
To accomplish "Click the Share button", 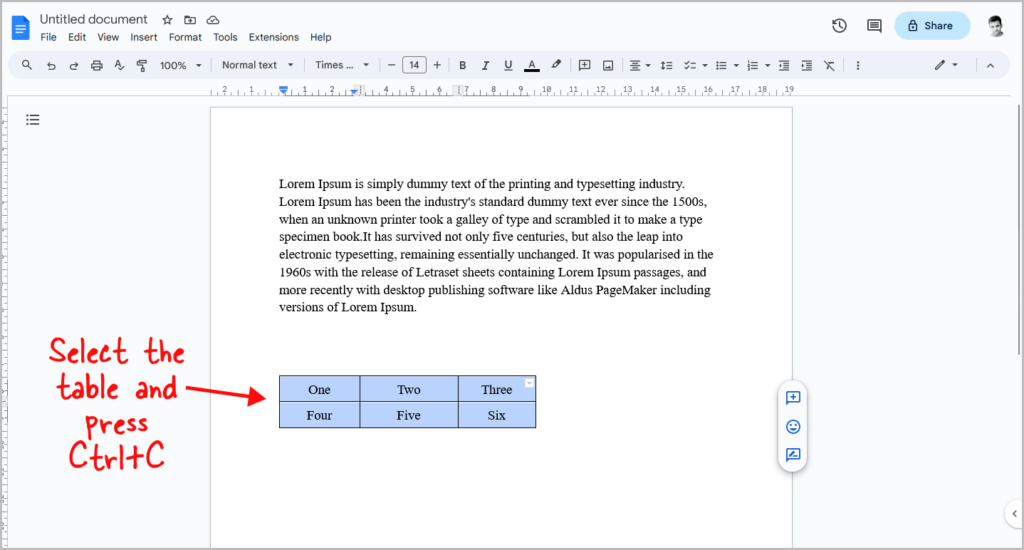I will [932, 25].
